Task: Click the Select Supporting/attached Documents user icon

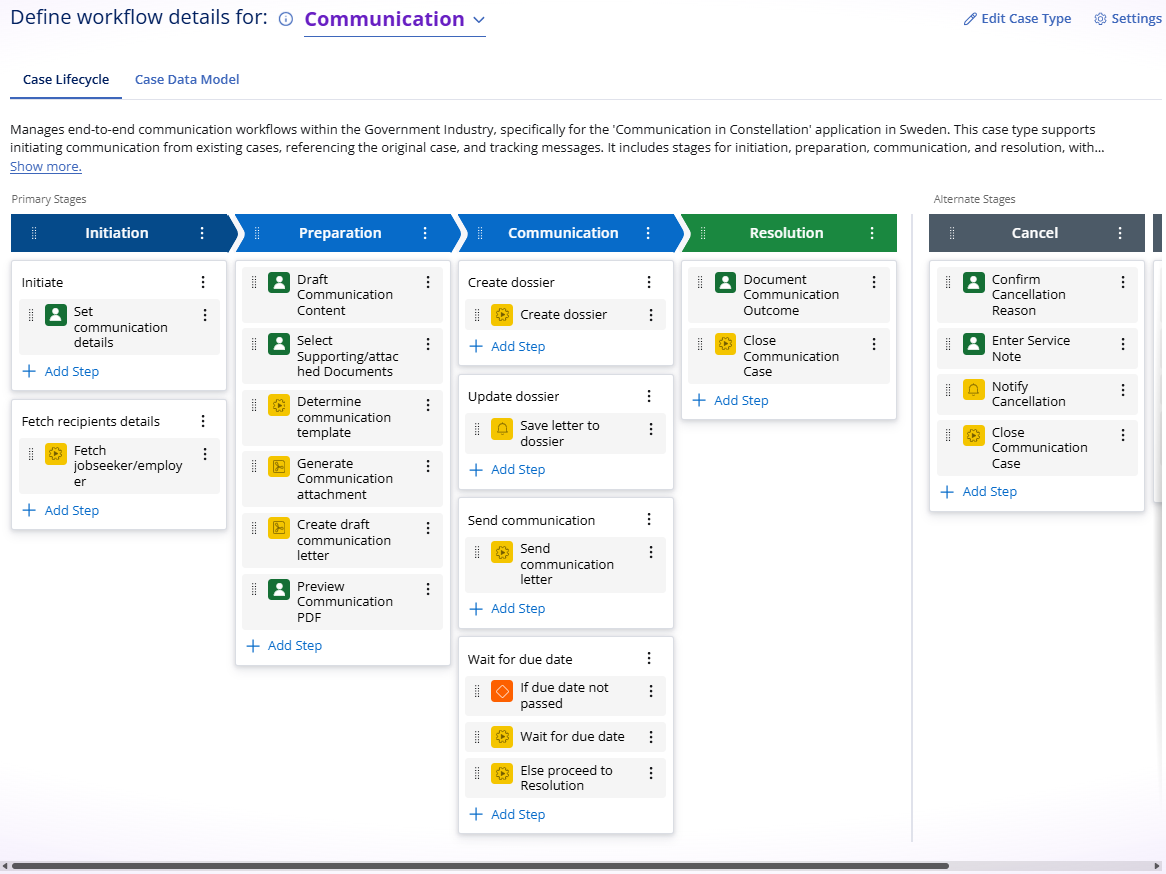Action: 279,344
